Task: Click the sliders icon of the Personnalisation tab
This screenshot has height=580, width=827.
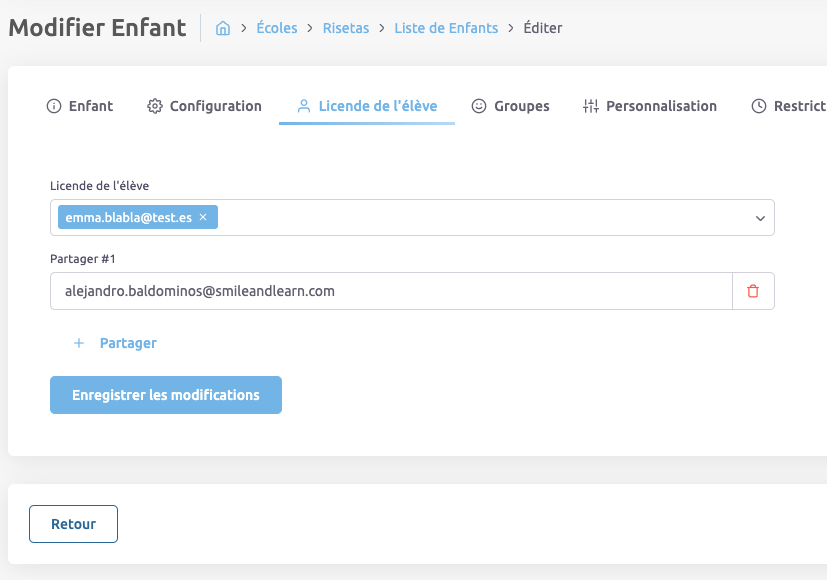Action: click(590, 106)
